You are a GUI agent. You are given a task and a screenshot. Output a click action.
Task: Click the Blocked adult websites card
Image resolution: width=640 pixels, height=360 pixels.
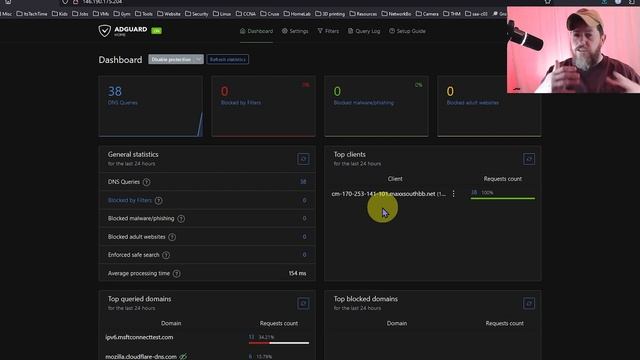pyautogui.click(x=489, y=106)
